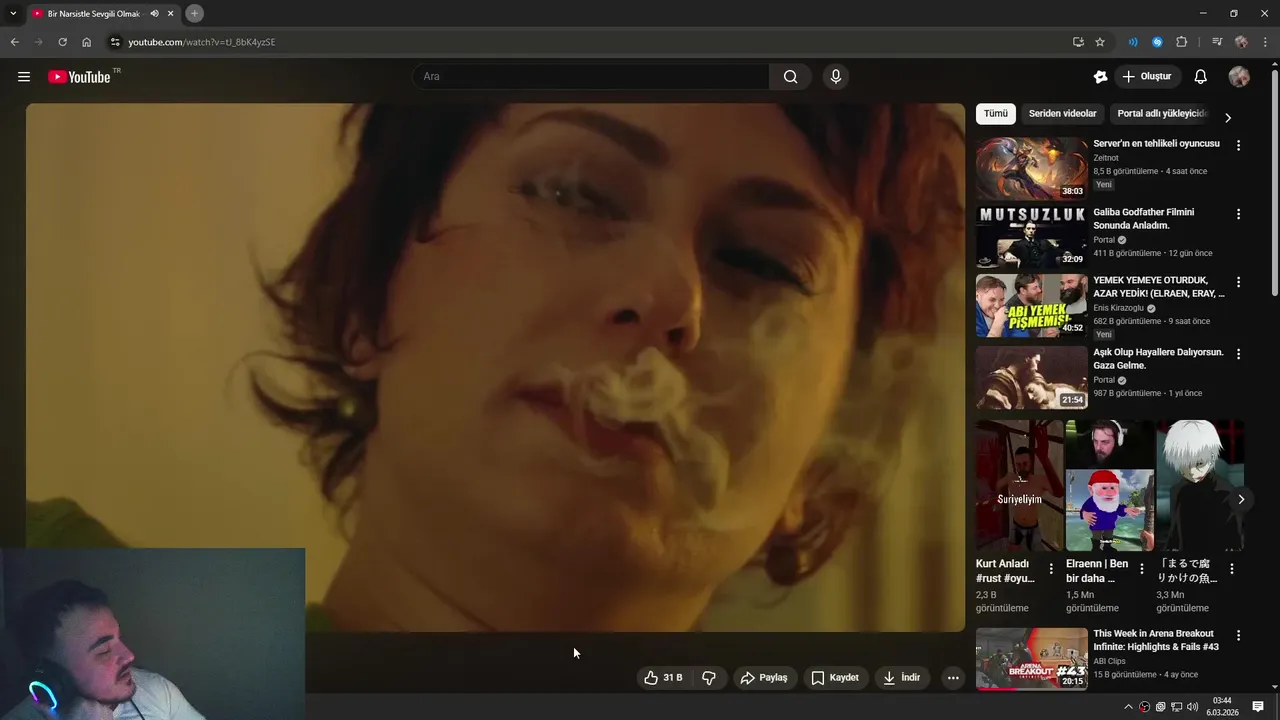Open the Chrome profile avatar

[1241, 42]
